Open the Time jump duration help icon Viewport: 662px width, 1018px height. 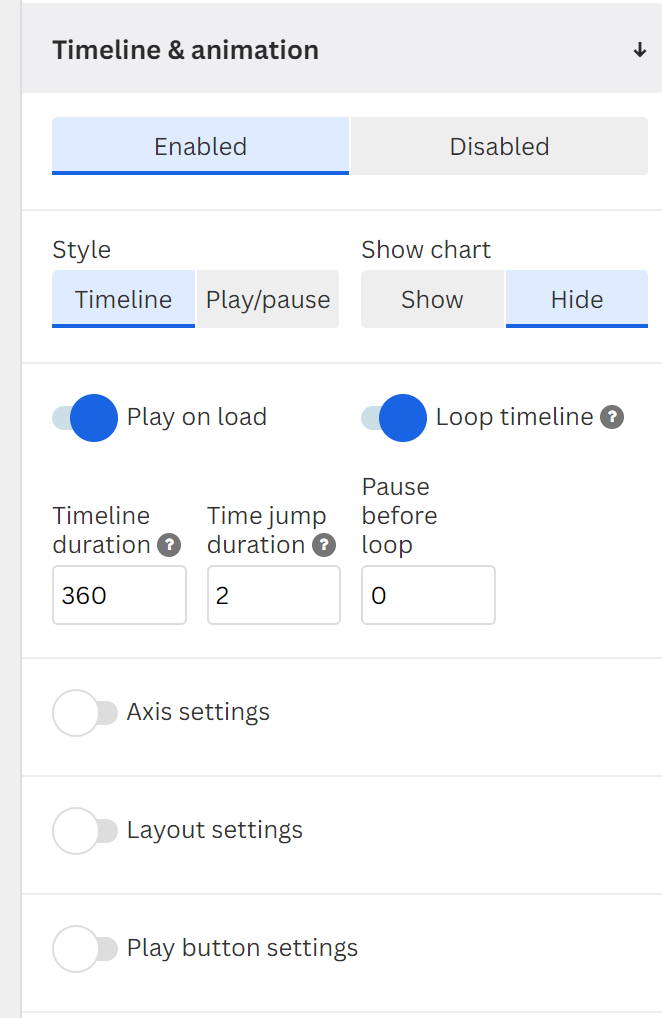click(x=324, y=545)
